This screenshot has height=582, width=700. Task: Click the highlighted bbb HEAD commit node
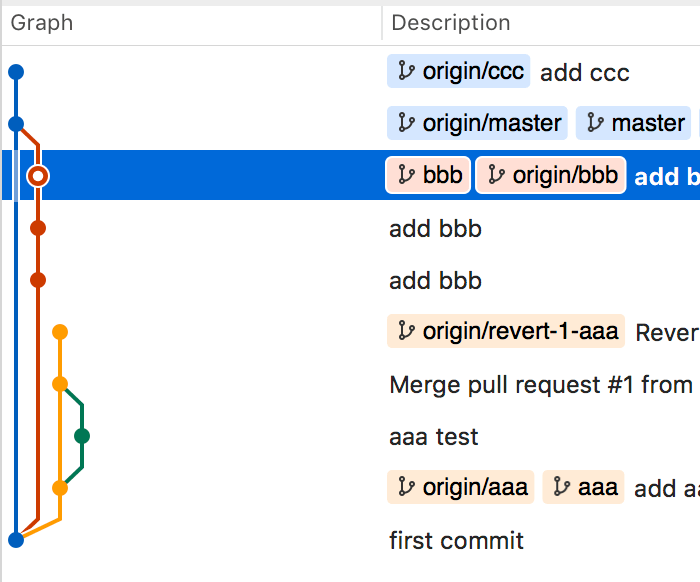(38, 176)
